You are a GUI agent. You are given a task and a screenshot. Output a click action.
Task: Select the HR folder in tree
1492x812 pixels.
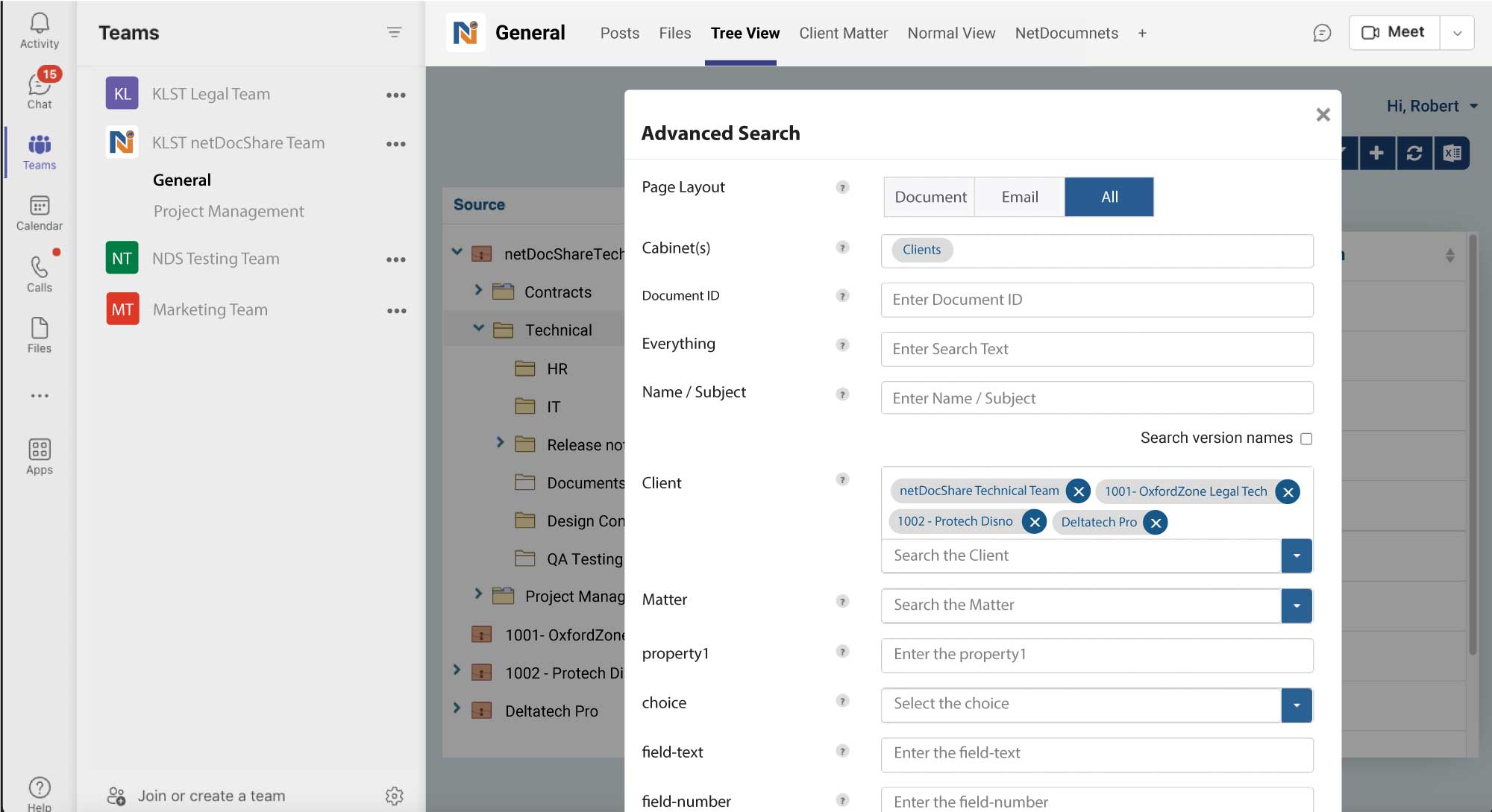point(557,368)
